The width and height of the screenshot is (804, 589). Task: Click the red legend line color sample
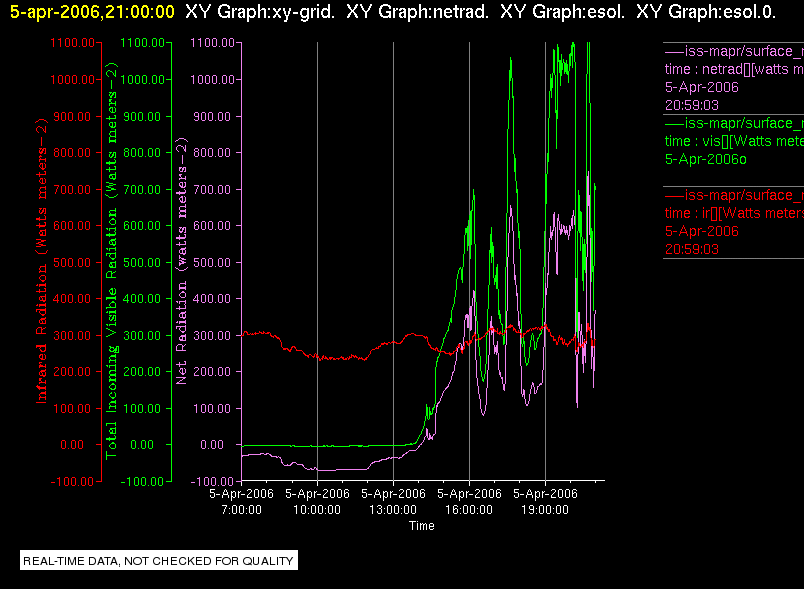(674, 195)
